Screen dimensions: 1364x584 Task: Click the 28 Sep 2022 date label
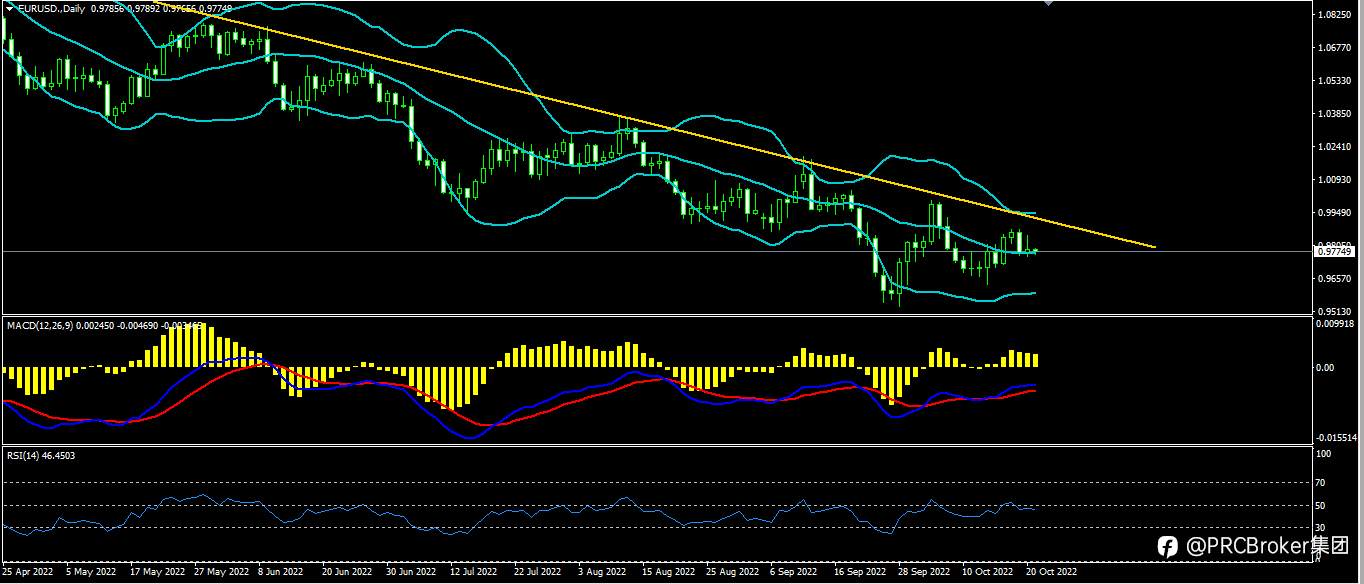[x=924, y=573]
